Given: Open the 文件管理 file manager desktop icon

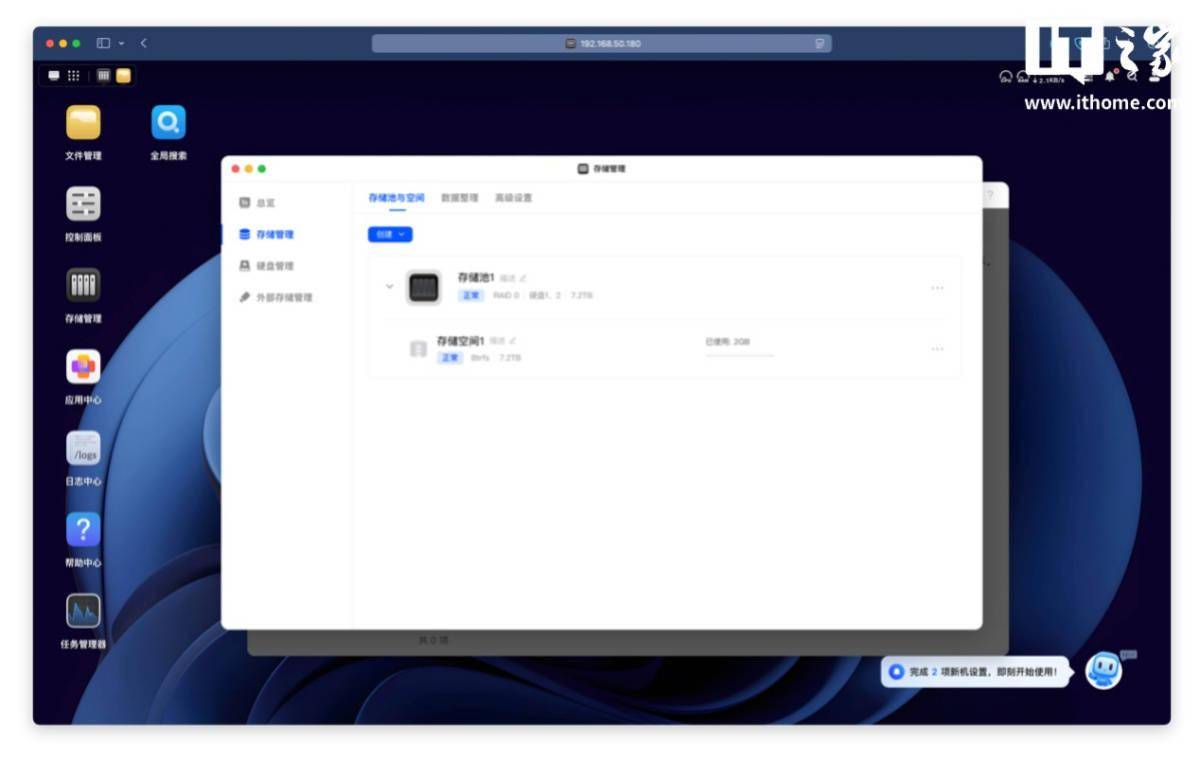Looking at the screenshot, I should [83, 124].
